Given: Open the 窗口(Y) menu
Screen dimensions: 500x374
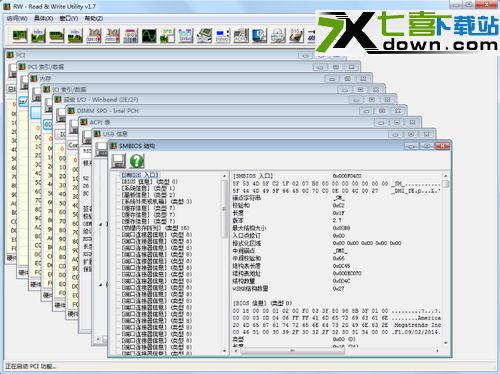Looking at the screenshot, I should tap(69, 18).
